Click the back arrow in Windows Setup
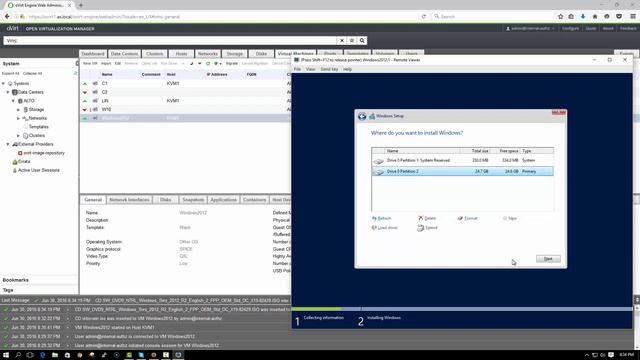The image size is (640, 360). pos(362,116)
